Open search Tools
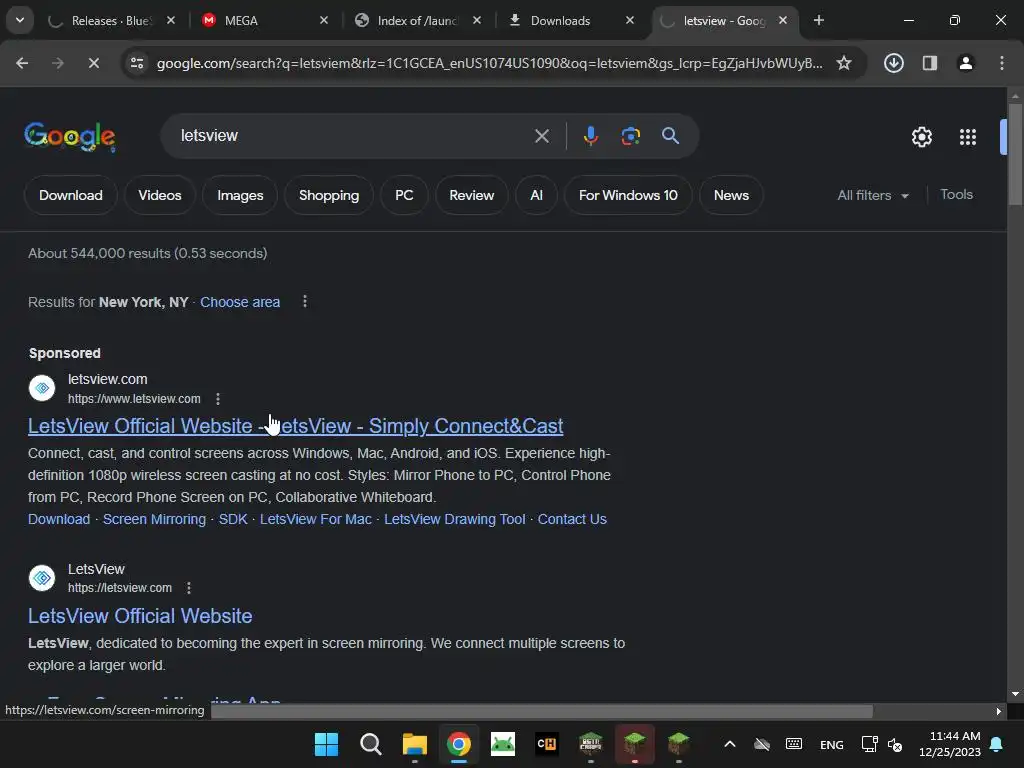1024x768 pixels. coord(956,195)
